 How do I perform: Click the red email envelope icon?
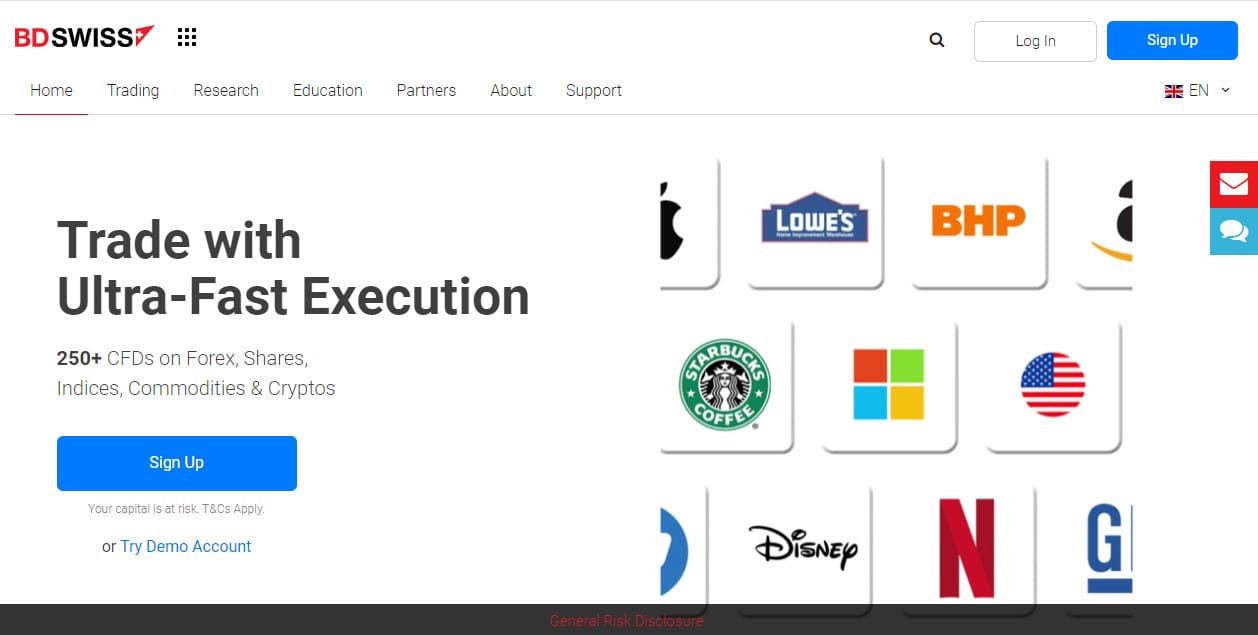click(x=1233, y=184)
